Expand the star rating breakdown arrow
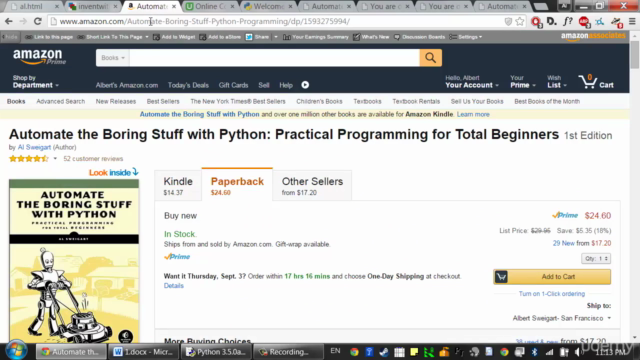Image resolution: width=640 pixels, height=360 pixels. (x=55, y=159)
